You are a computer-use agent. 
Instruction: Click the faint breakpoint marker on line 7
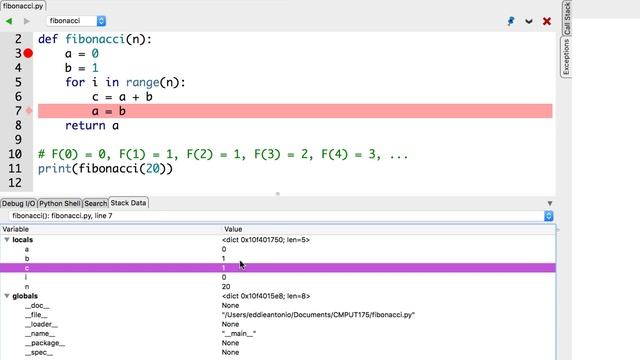point(29,111)
